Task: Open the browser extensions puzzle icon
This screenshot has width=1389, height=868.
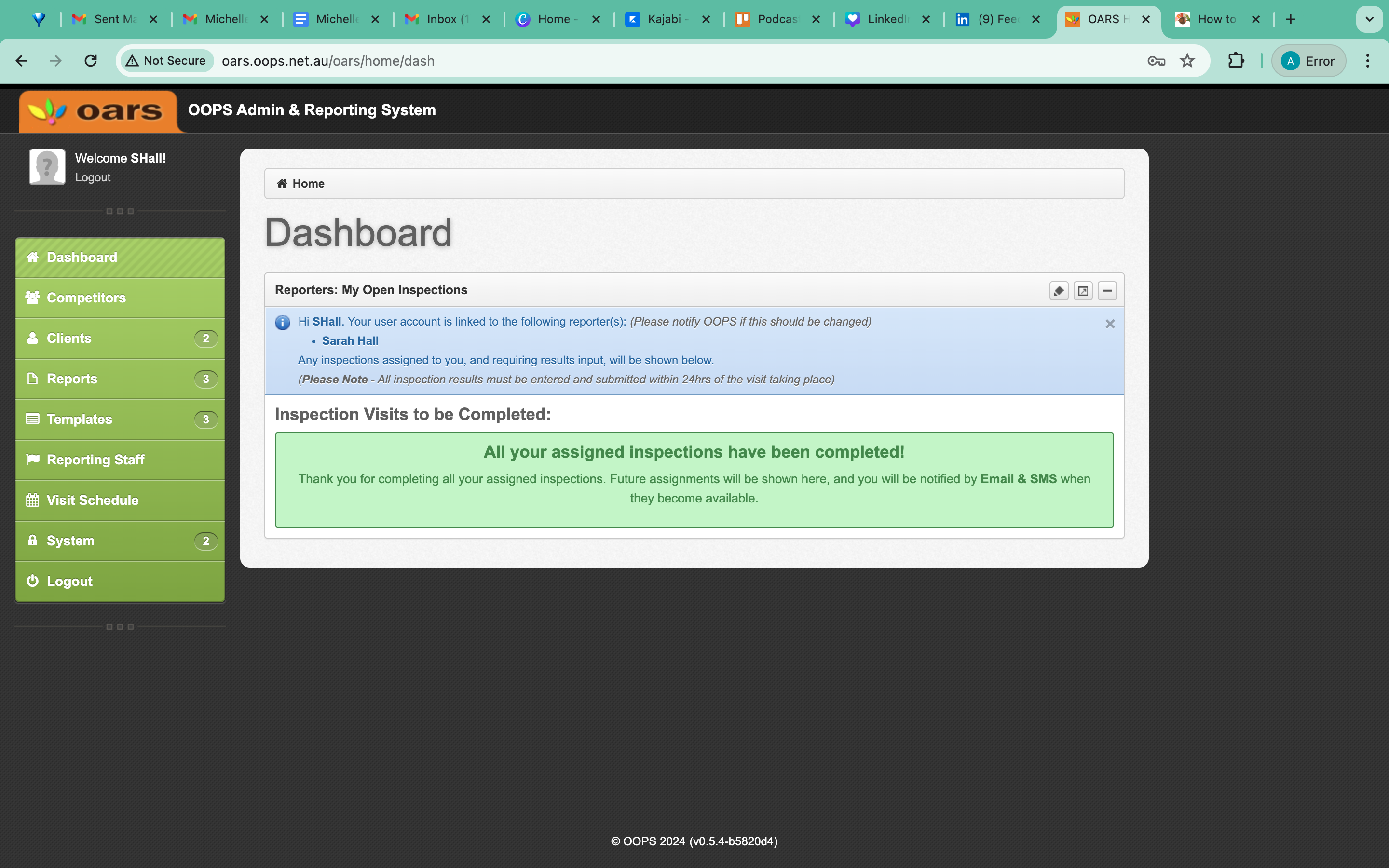Action: [1236, 61]
